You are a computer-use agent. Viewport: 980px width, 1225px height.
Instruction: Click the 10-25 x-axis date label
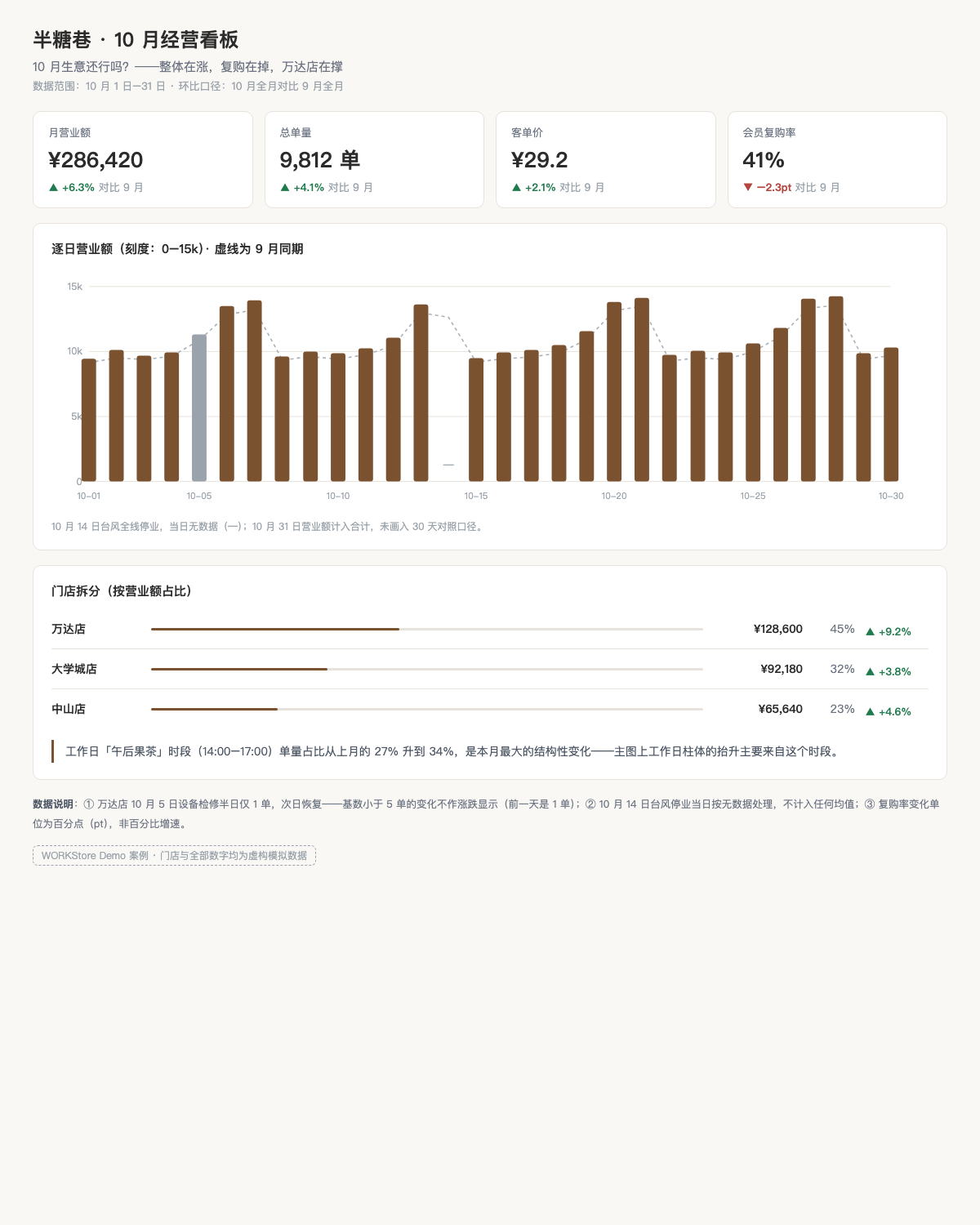pos(753,496)
